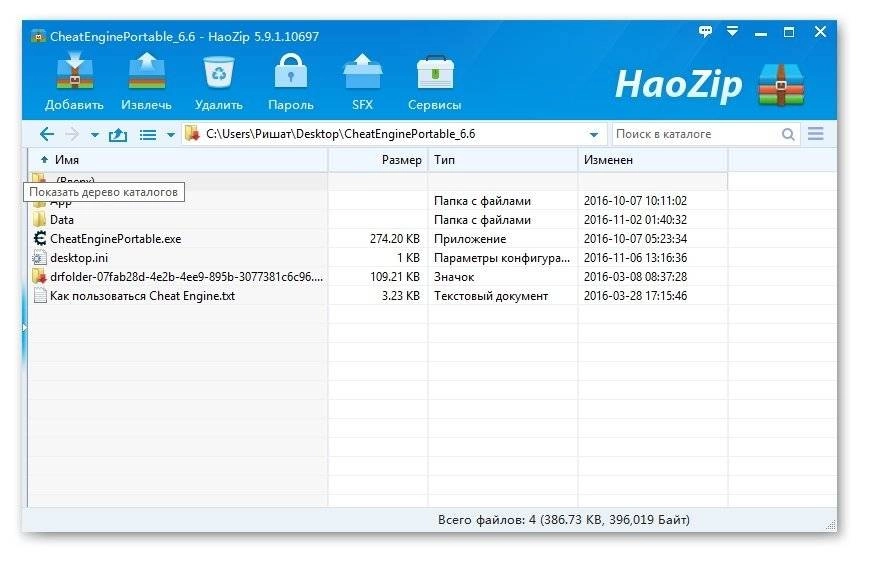
Task: Click the 2016-11-06 13:16:36 date cell
Action: click(x=635, y=258)
